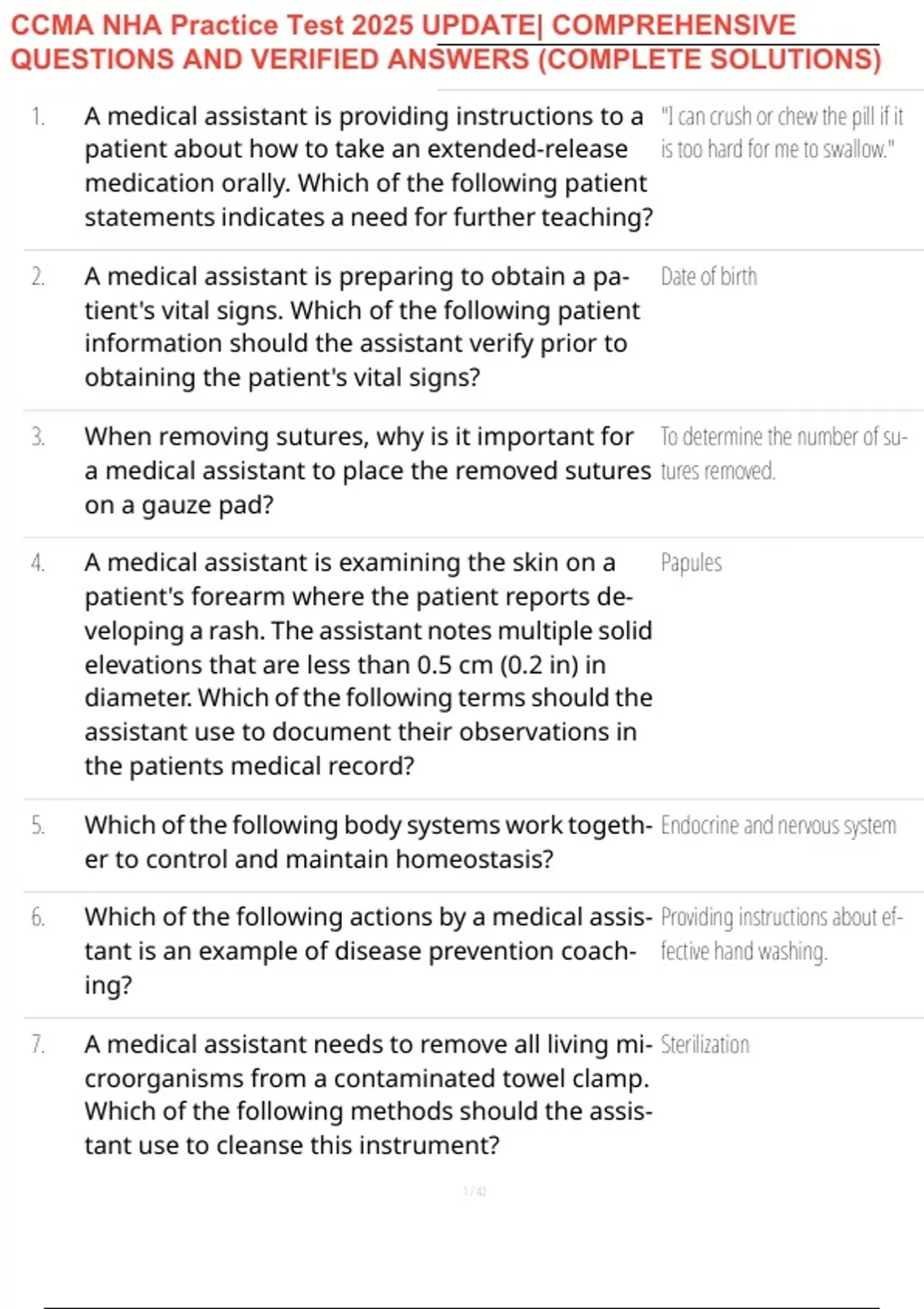
Task: Select the "effective hand washing" answer
Action: click(781, 934)
